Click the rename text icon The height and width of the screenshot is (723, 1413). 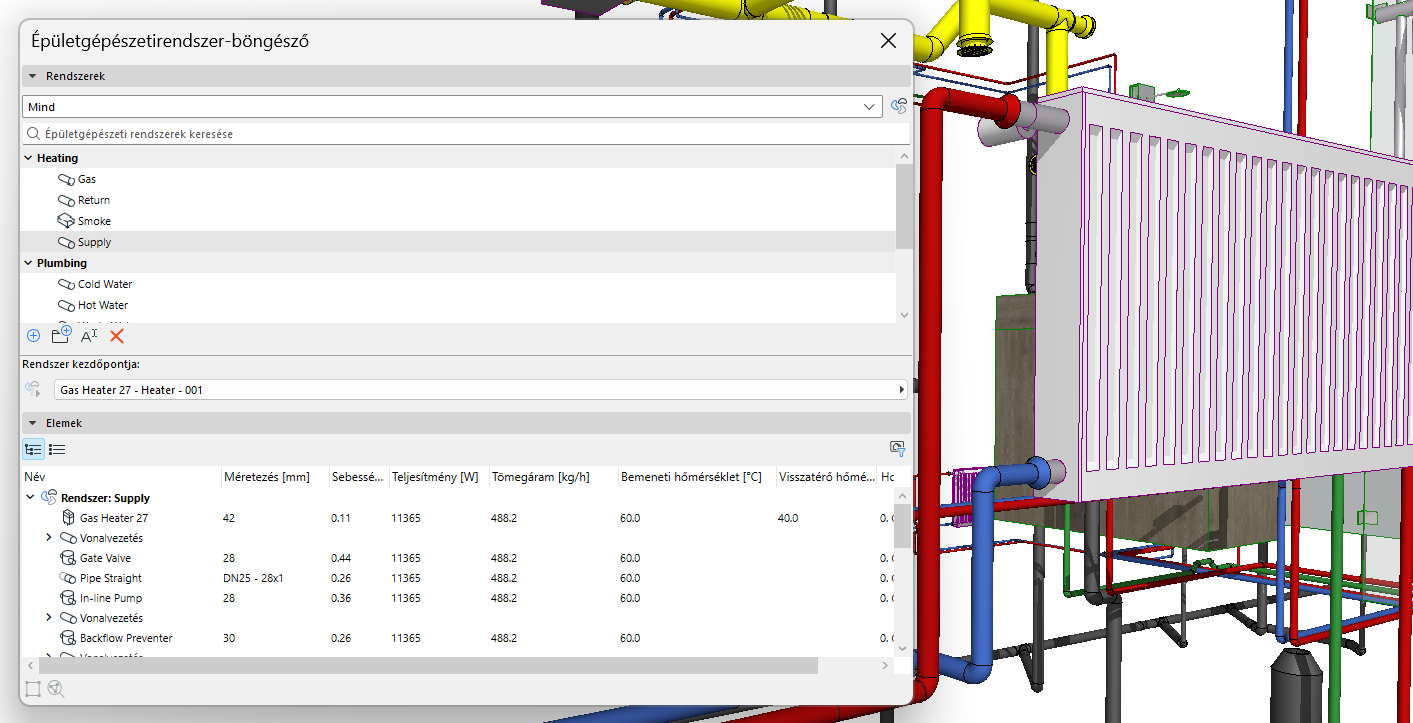coord(89,336)
